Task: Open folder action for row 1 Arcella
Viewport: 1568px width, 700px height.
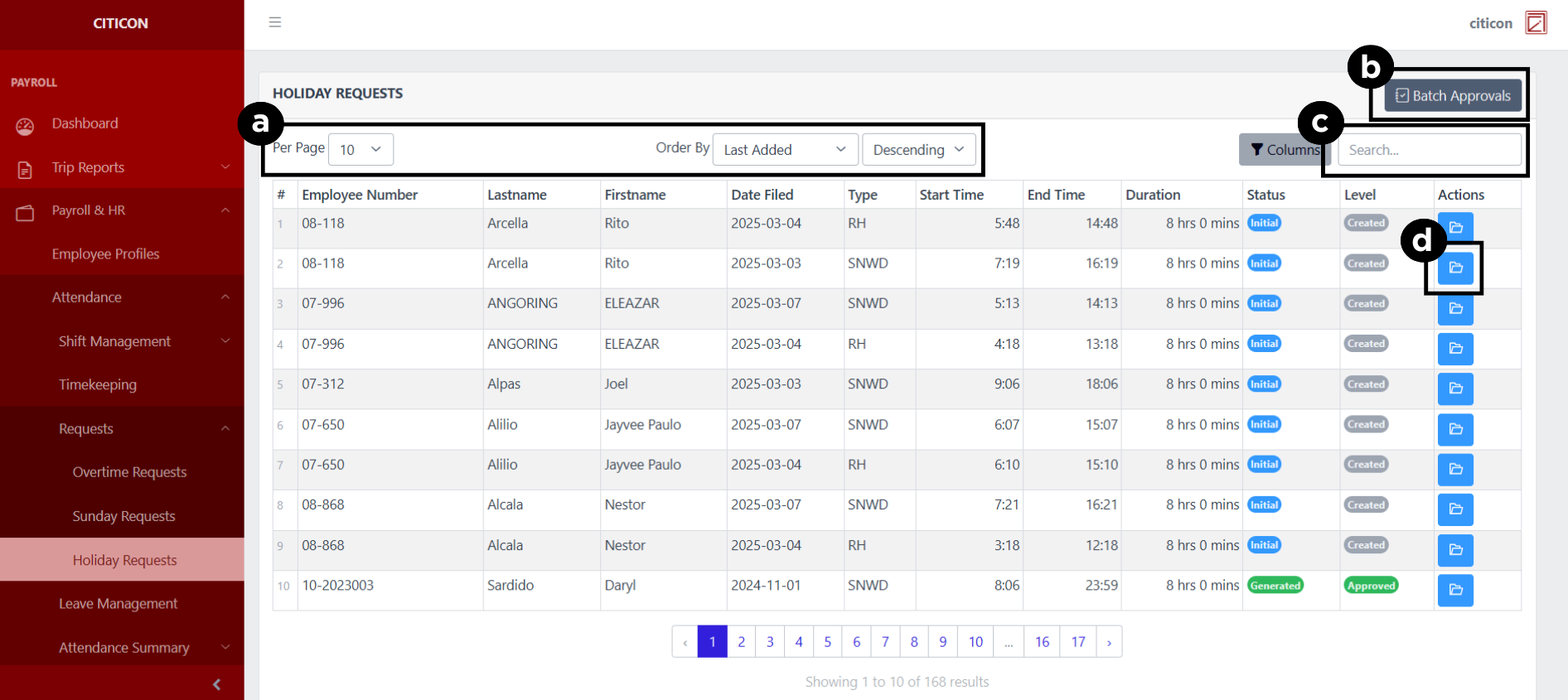Action: [x=1455, y=227]
